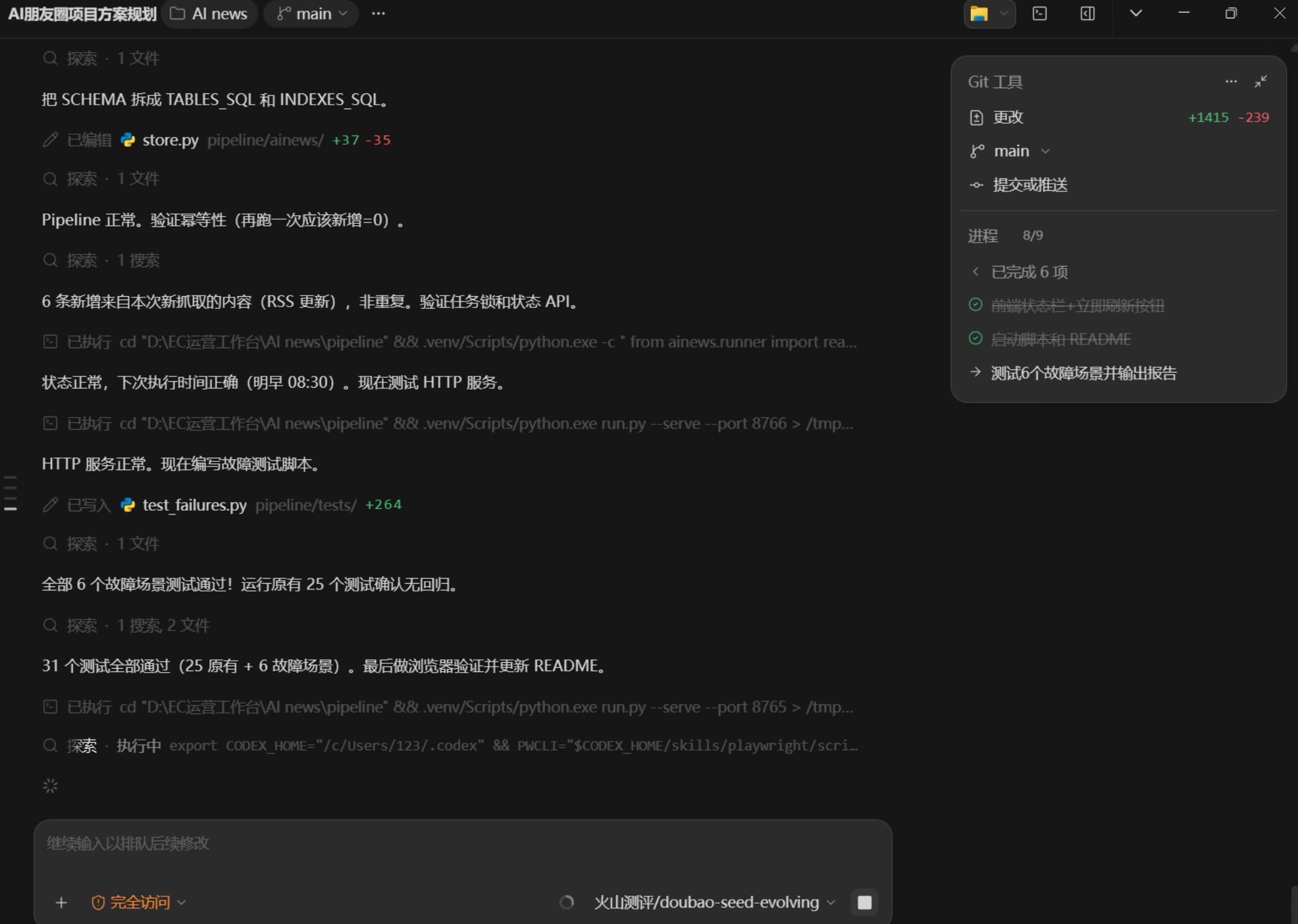This screenshot has width=1298, height=924.
Task: Open the main branch dropdown in title bar
Action: [311, 14]
